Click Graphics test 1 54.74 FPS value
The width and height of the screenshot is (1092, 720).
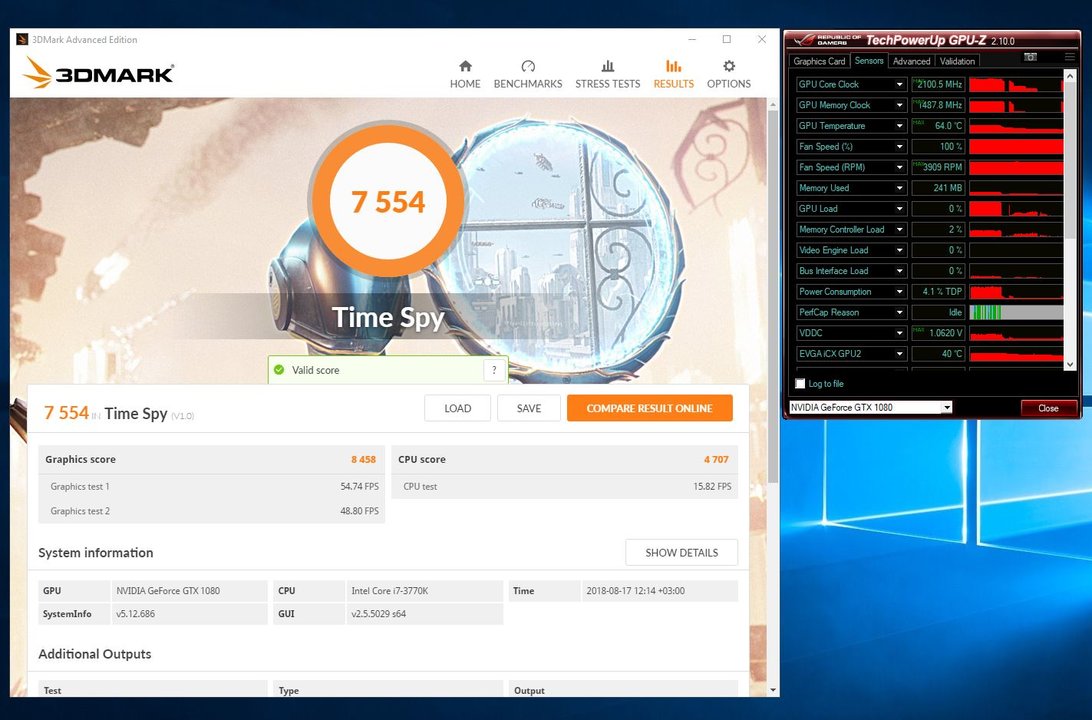359,487
